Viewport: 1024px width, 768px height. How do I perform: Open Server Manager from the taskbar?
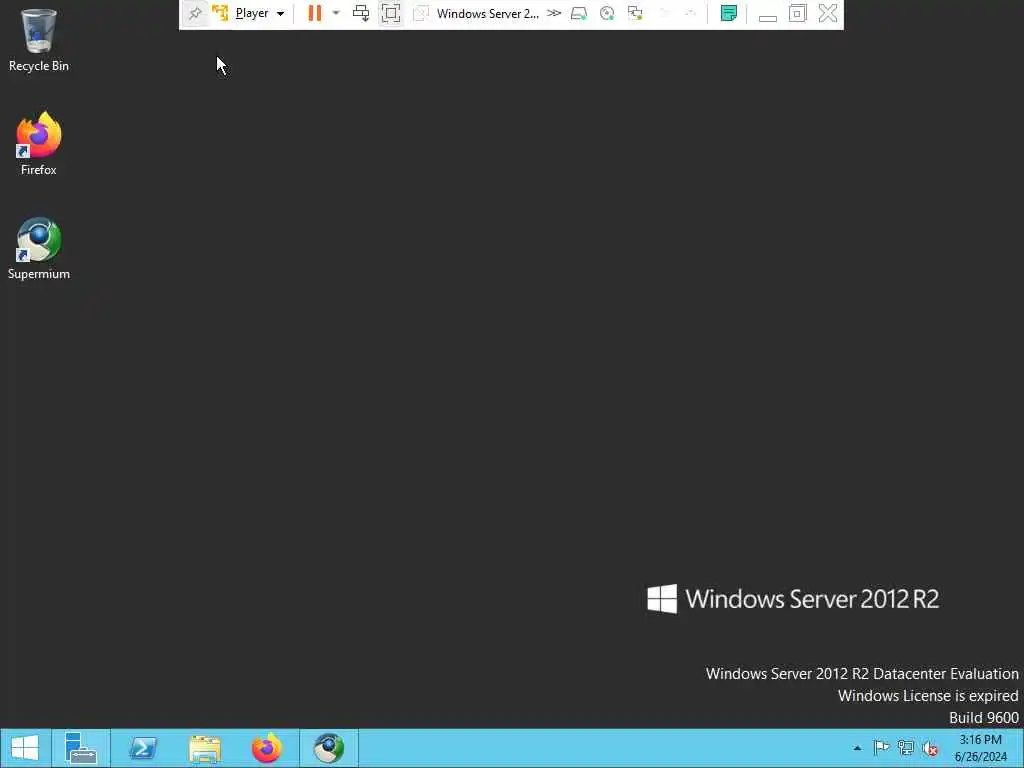pos(81,748)
